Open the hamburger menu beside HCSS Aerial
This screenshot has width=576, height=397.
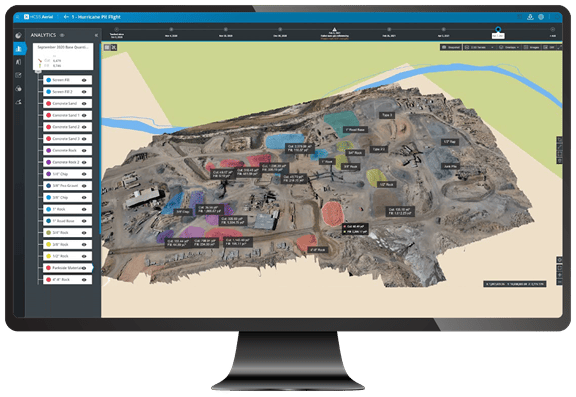[17, 17]
